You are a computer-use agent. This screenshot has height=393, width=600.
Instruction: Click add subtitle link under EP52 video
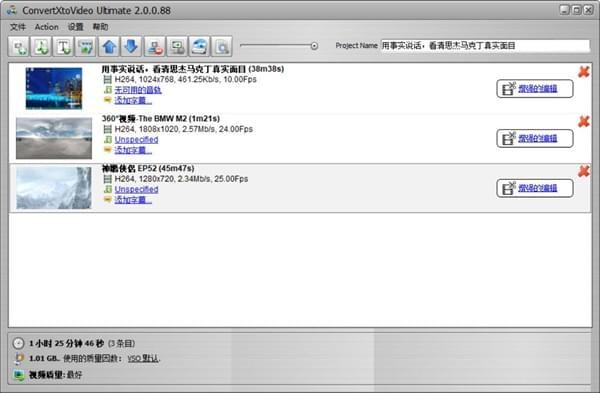click(133, 200)
